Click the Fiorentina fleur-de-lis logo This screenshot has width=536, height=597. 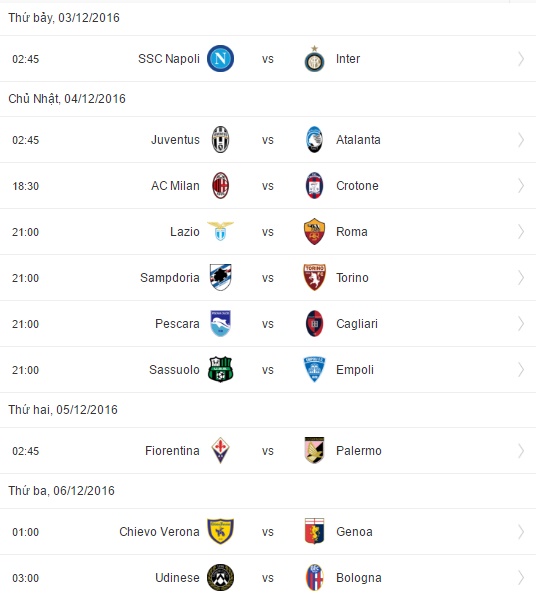tap(220, 450)
